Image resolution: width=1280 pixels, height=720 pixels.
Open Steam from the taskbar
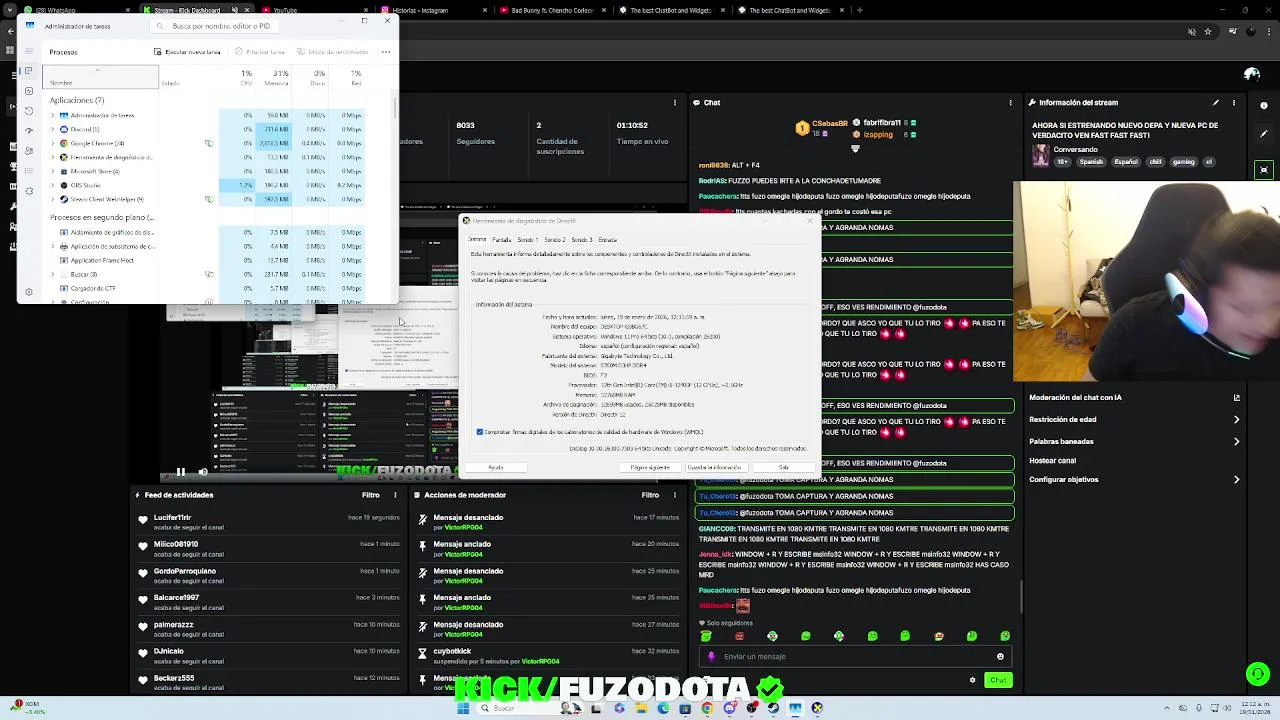[773, 708]
